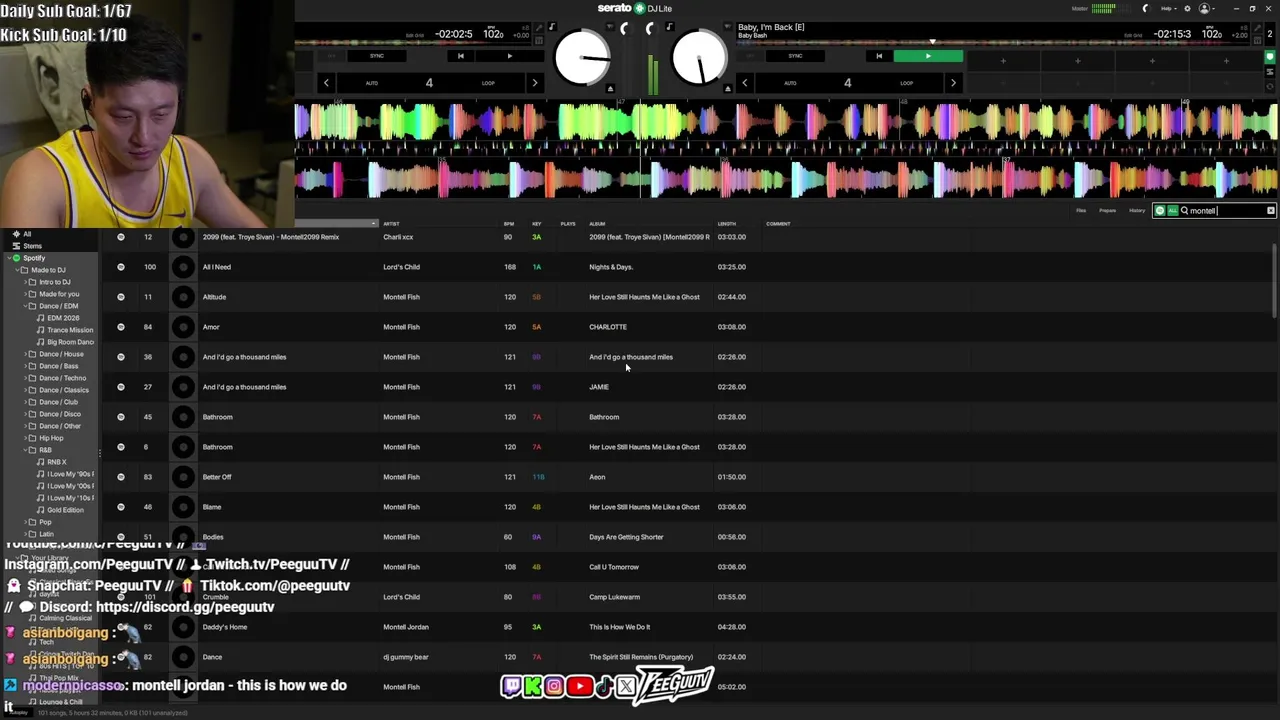The width and height of the screenshot is (1280, 720).
Task: Select the track Blame
Action: point(212,507)
